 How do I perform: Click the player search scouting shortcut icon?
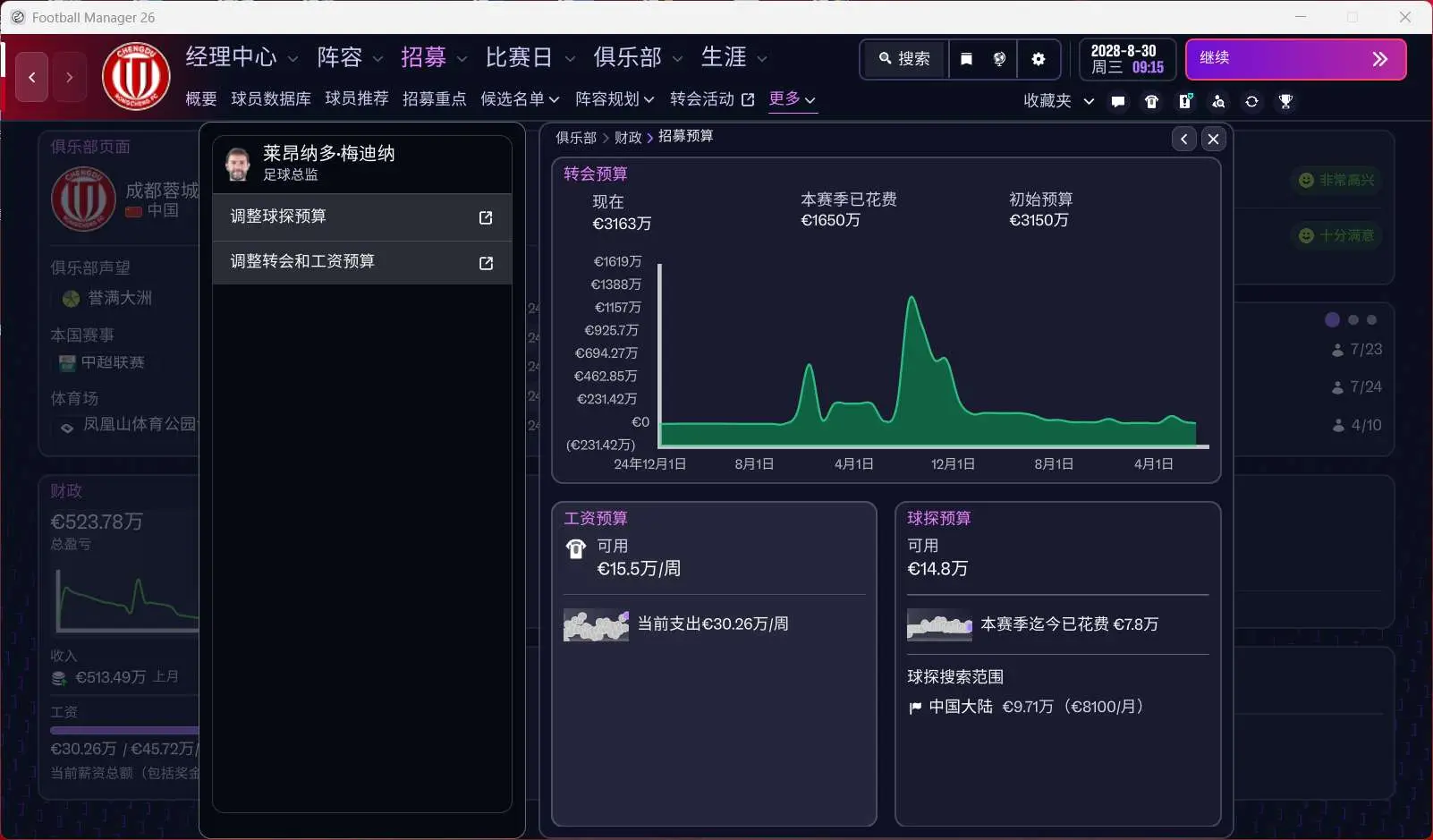click(x=1218, y=101)
